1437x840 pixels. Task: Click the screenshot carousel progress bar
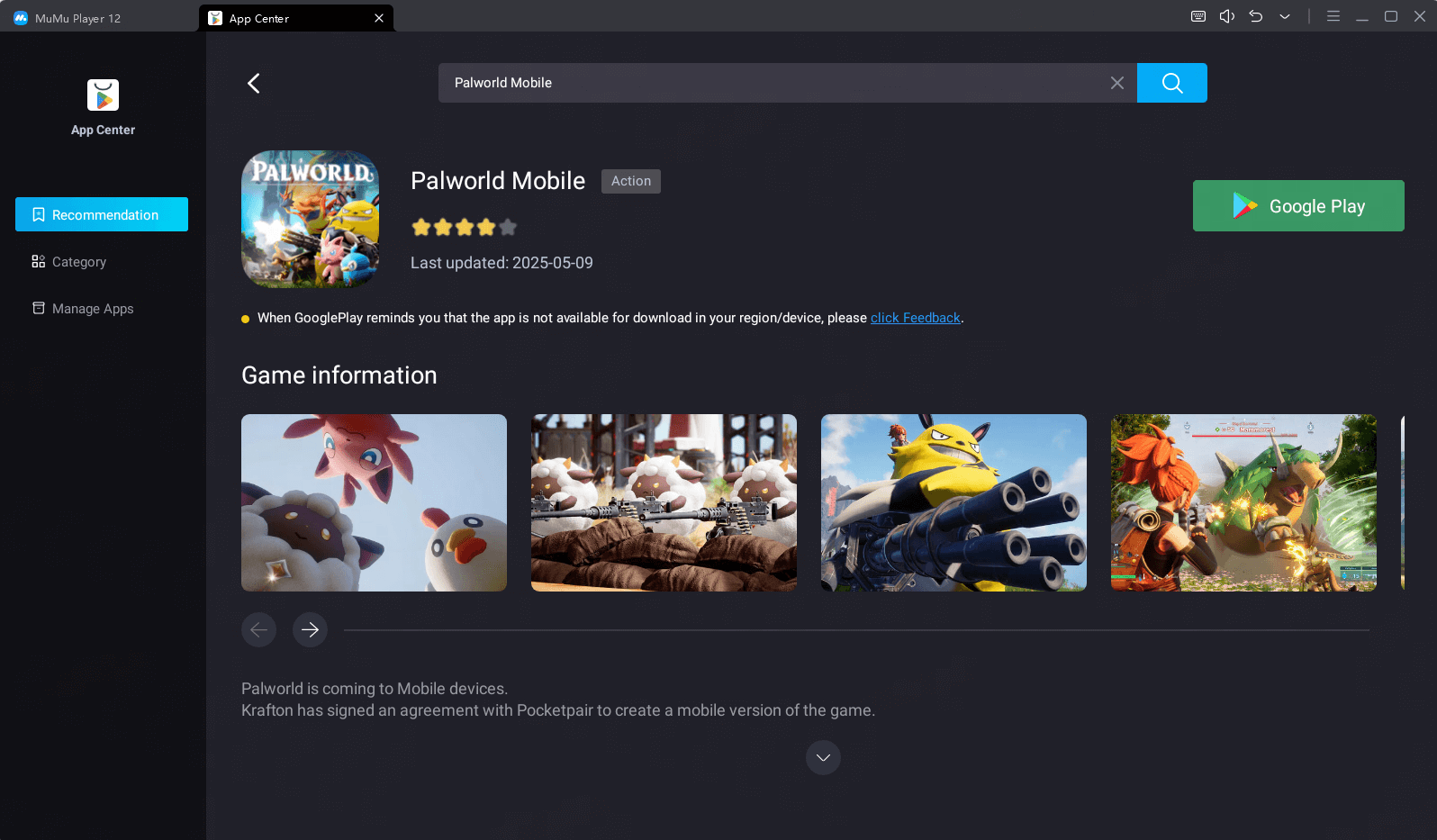856,630
